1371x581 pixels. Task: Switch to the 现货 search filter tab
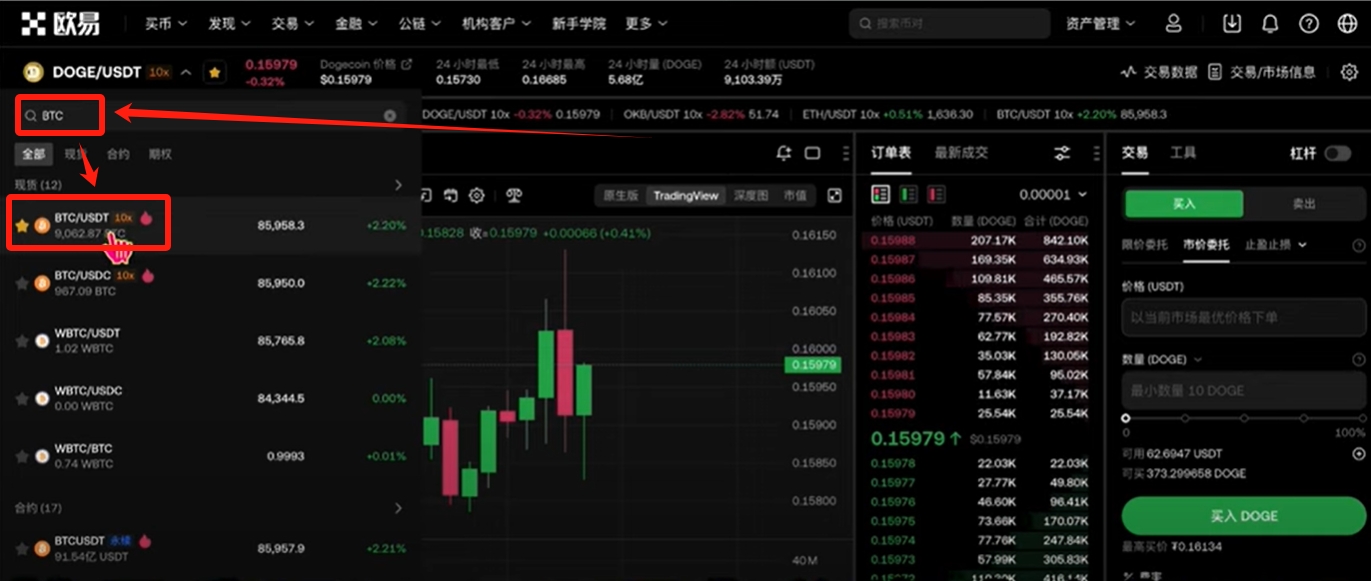tap(76, 154)
